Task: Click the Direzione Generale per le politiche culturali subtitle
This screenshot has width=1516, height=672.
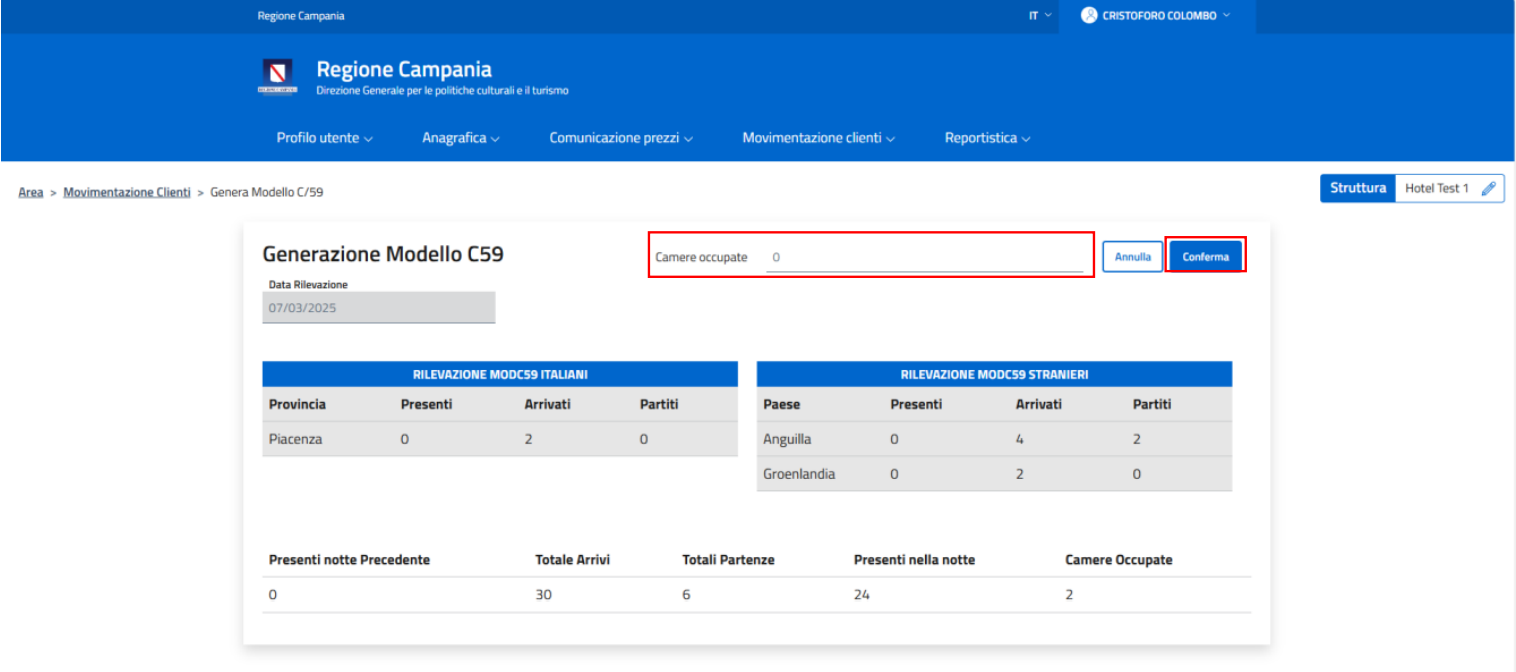Action: (442, 90)
